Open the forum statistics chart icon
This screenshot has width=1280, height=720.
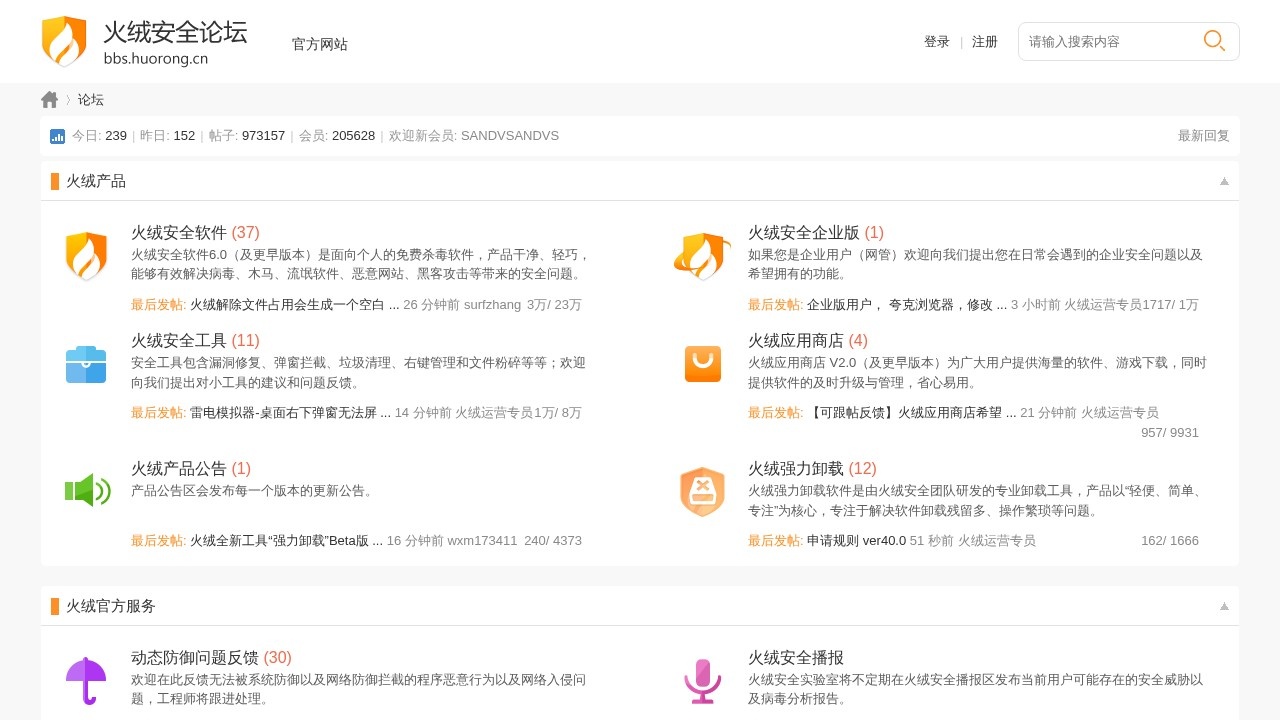57,136
